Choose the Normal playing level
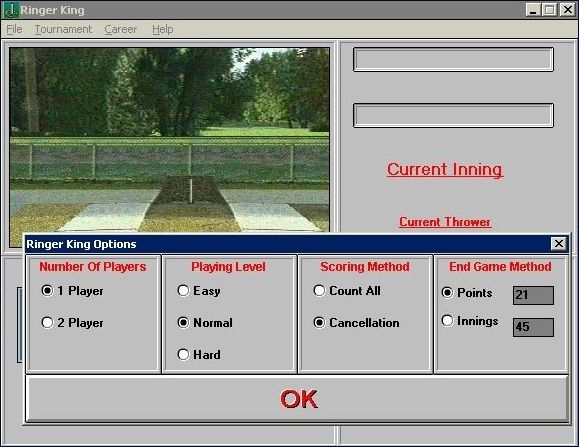 205,323
